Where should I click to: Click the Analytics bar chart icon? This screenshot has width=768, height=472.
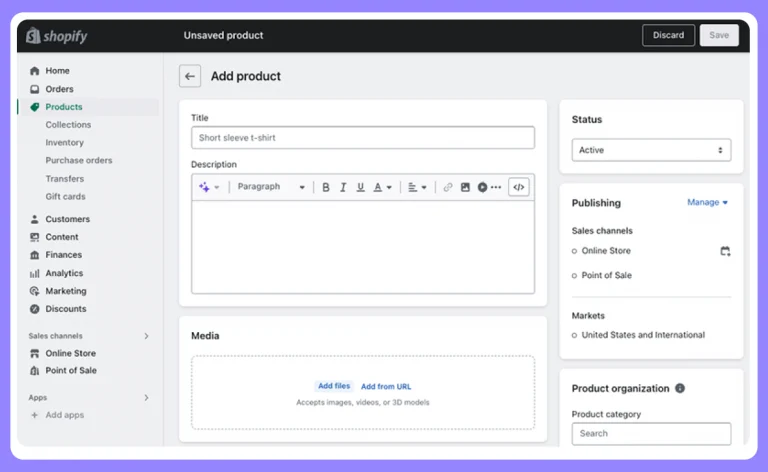click(34, 273)
